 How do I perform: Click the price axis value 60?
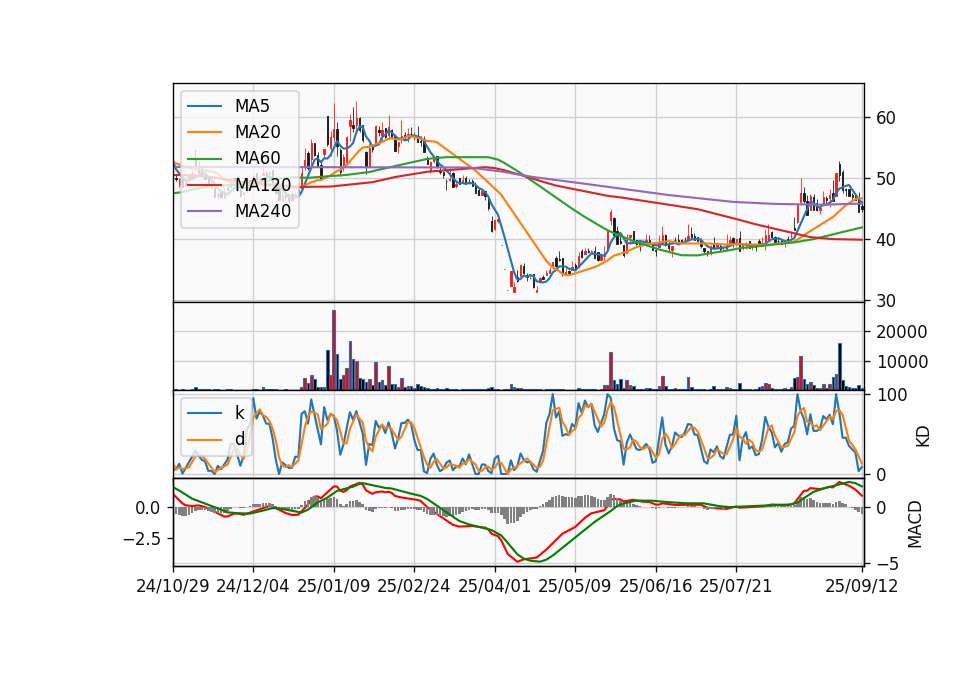(886, 118)
